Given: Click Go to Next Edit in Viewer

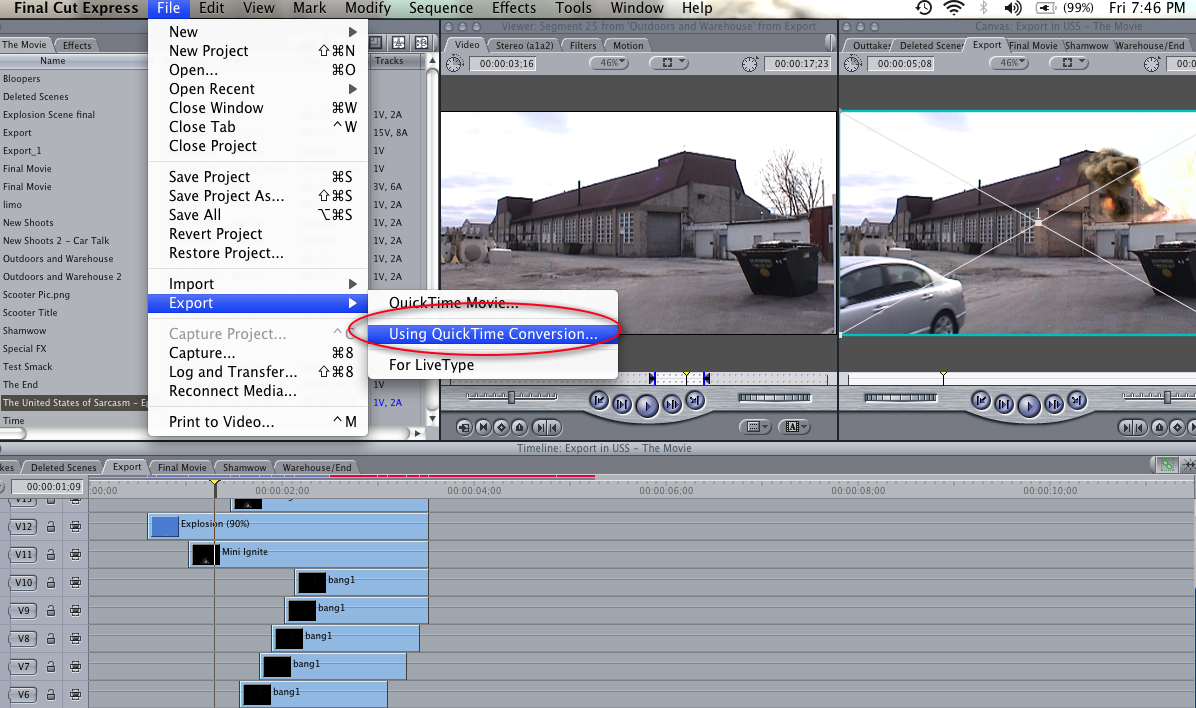Looking at the screenshot, I should coord(694,401).
